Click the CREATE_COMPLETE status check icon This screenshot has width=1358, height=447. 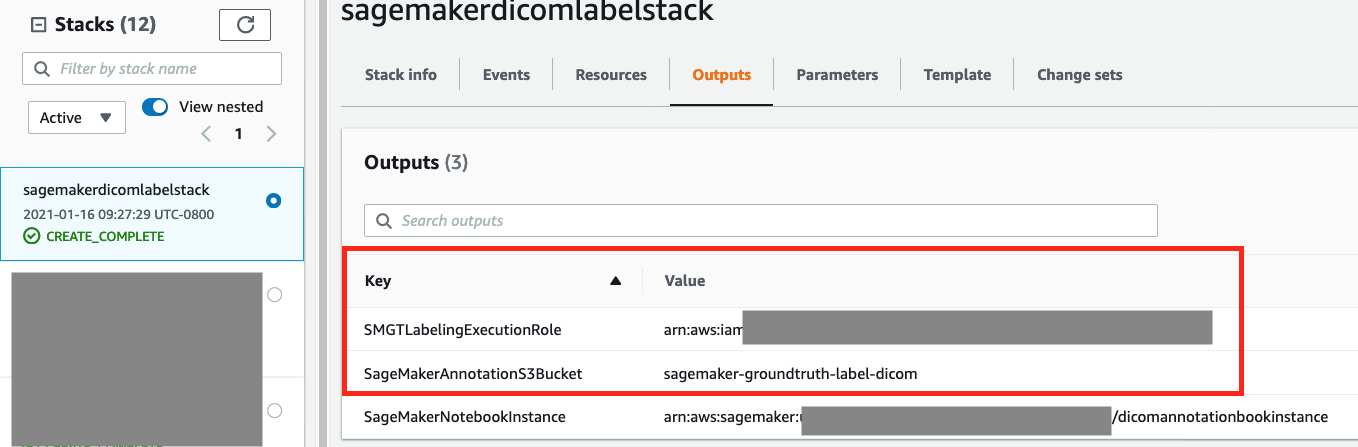pyautogui.click(x=32, y=236)
